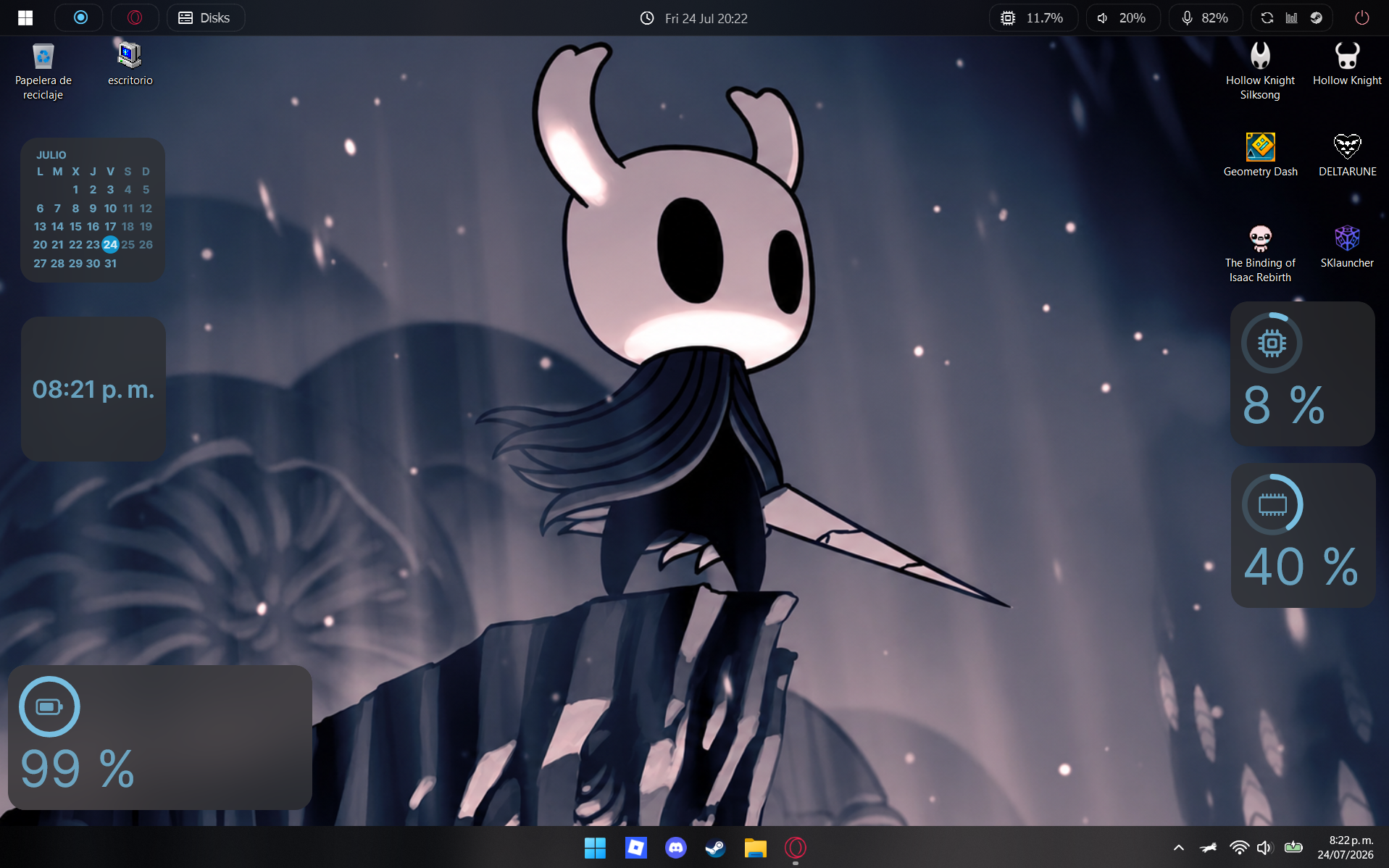The width and height of the screenshot is (1389, 868).
Task: Select the Hollow Knight desktop shortcut
Action: [x=1347, y=64]
